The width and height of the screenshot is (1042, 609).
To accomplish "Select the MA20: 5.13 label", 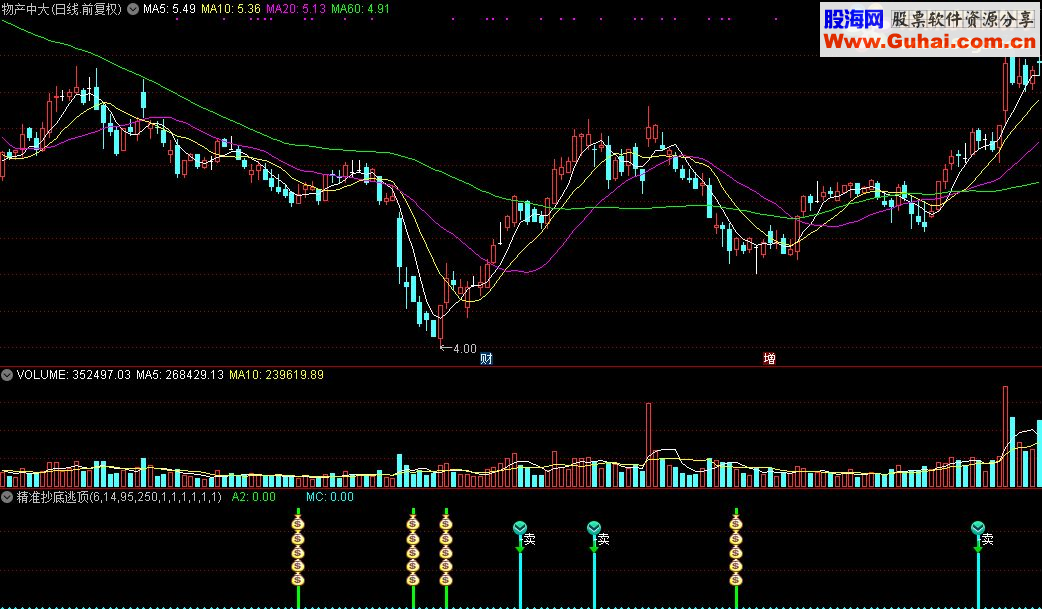I will [x=296, y=9].
